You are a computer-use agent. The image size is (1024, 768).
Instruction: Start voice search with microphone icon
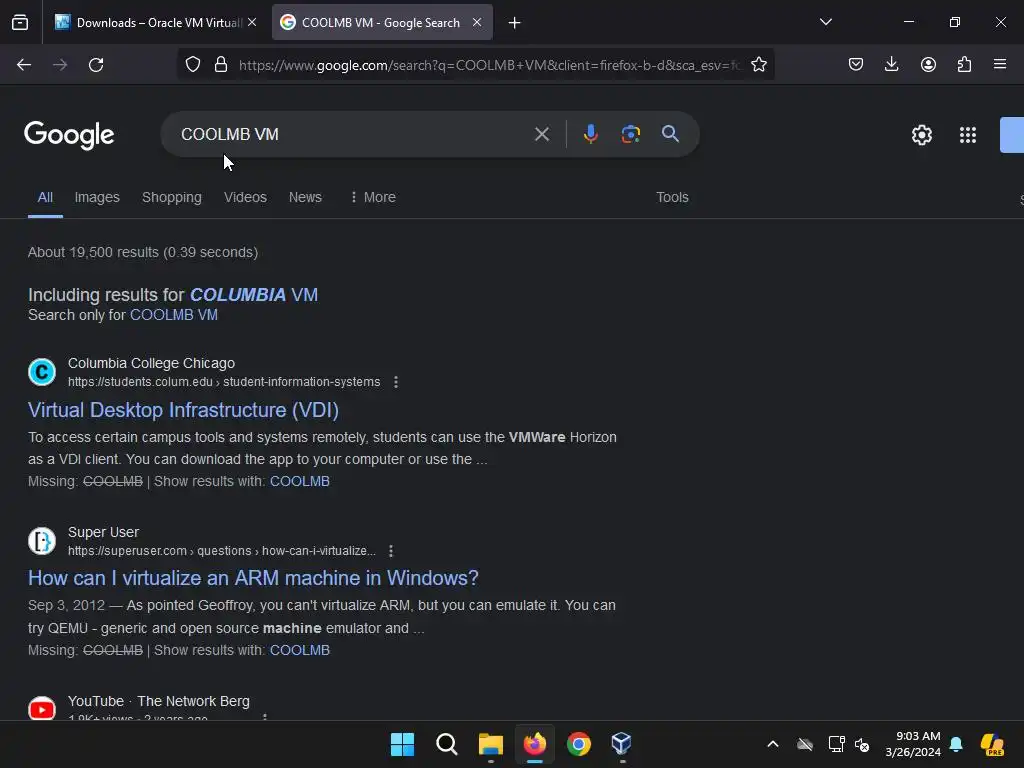[590, 134]
